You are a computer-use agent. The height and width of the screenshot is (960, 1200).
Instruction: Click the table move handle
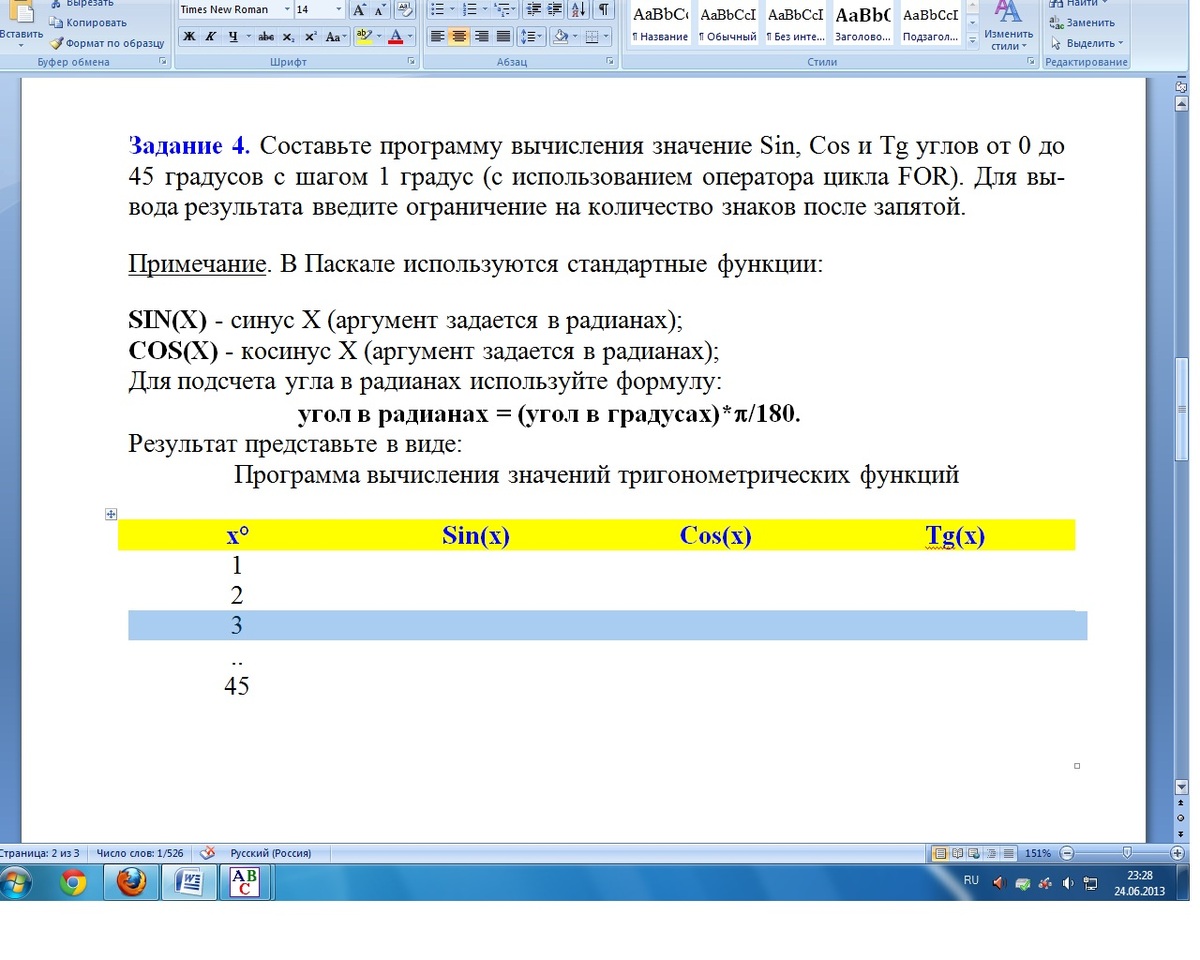[112, 514]
